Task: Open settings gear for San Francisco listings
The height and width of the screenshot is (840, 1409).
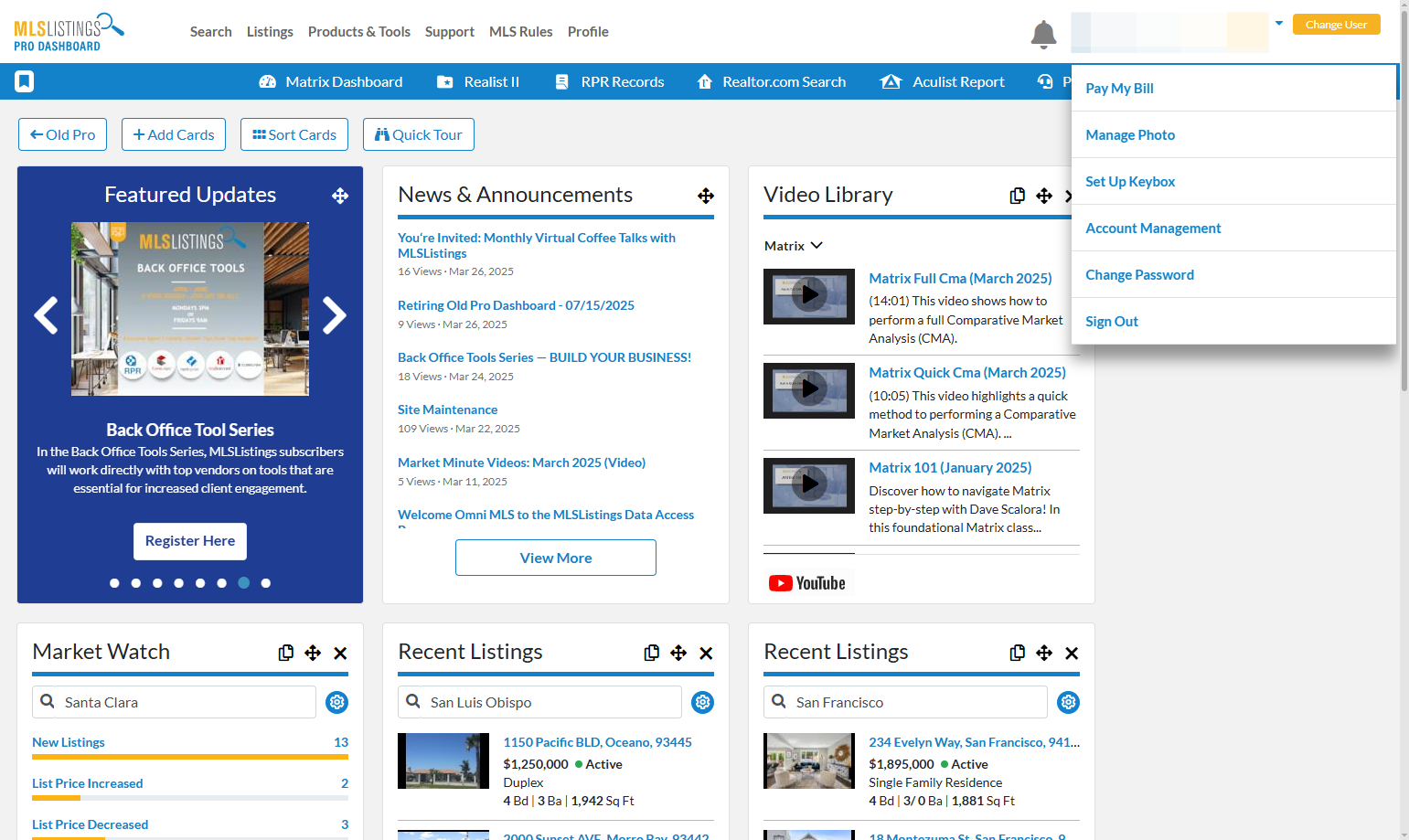Action: [x=1069, y=702]
